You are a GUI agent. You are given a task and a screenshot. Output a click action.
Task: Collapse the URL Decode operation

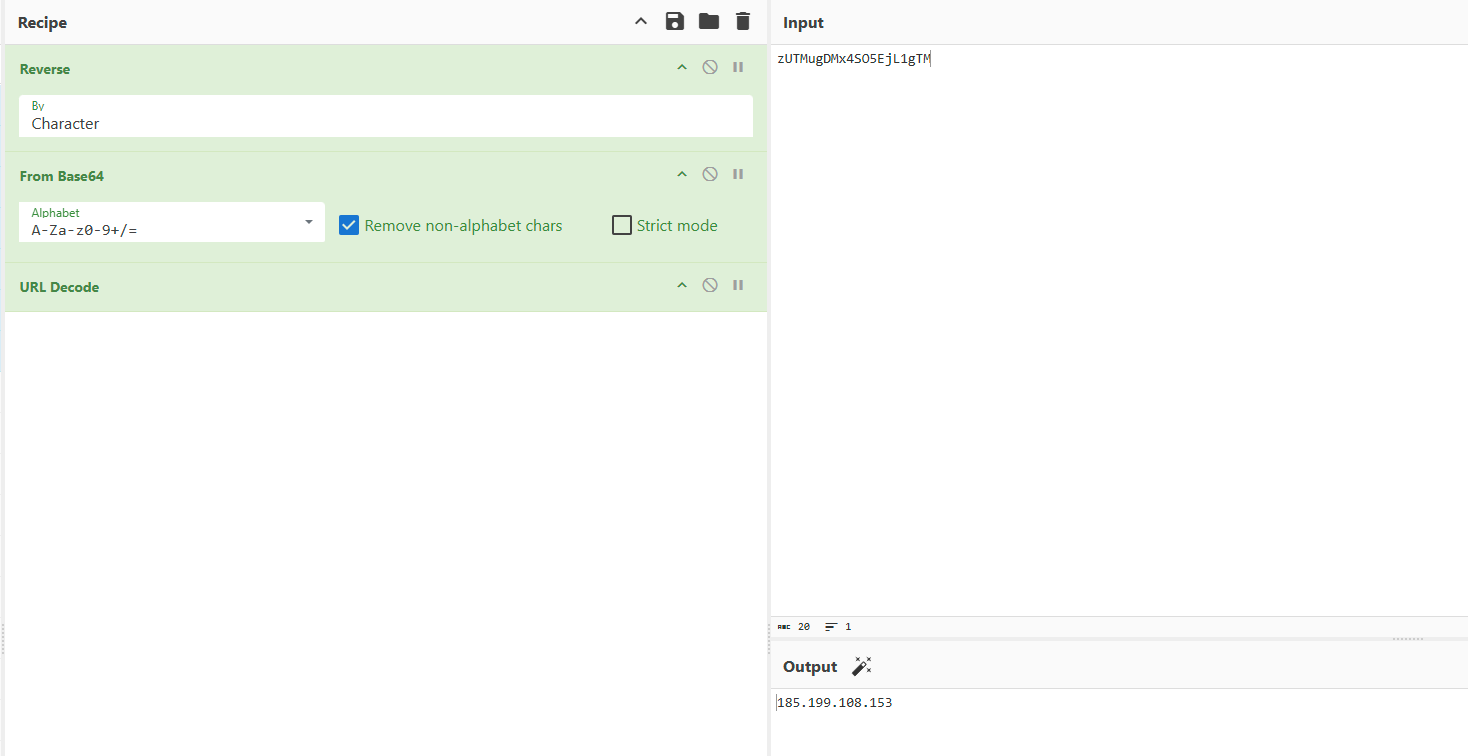click(682, 285)
